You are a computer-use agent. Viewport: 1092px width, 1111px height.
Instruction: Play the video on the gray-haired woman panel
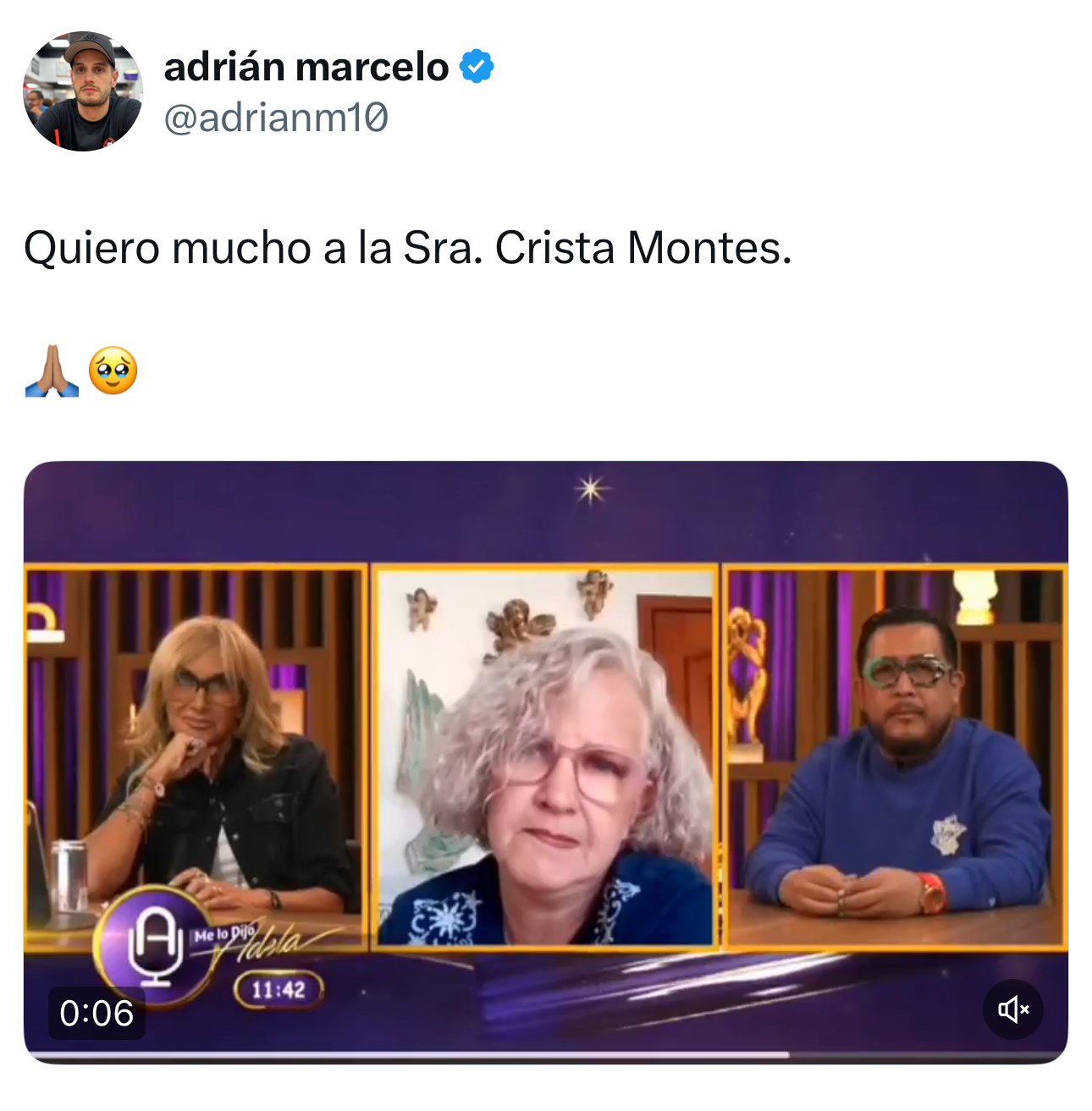(546, 756)
